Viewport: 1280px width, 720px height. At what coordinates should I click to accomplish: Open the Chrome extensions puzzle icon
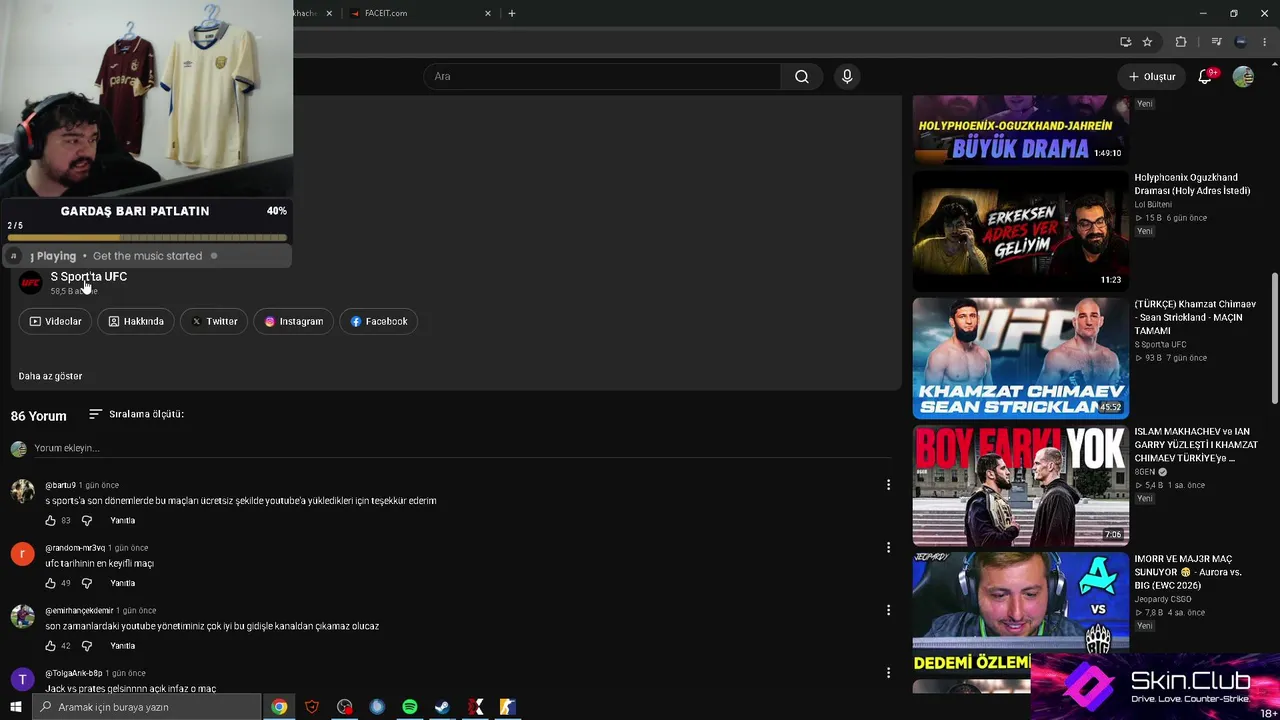tap(1181, 42)
